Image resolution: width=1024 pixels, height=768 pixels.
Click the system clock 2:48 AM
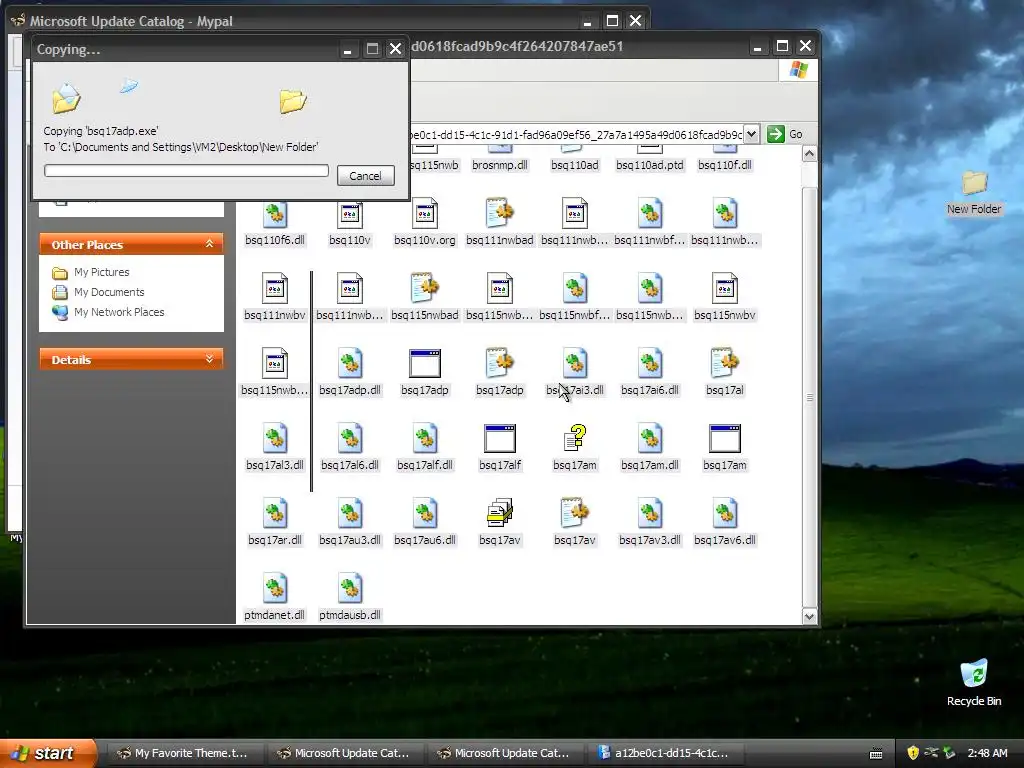click(987, 753)
